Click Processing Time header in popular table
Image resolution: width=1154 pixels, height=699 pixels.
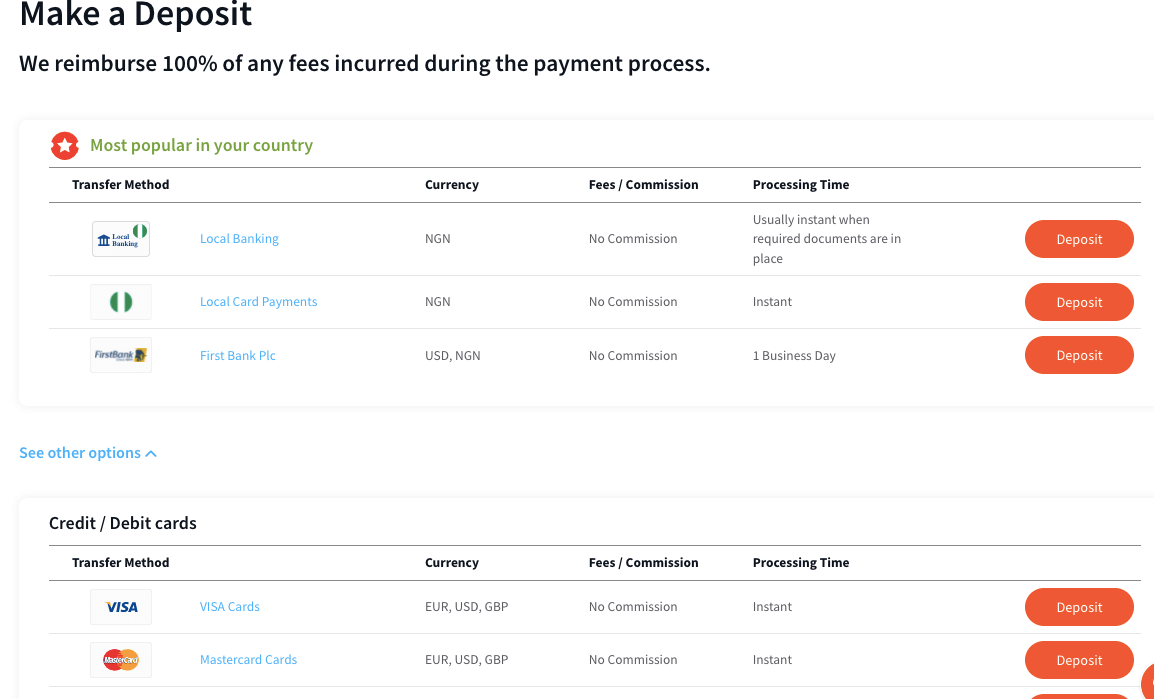point(801,185)
